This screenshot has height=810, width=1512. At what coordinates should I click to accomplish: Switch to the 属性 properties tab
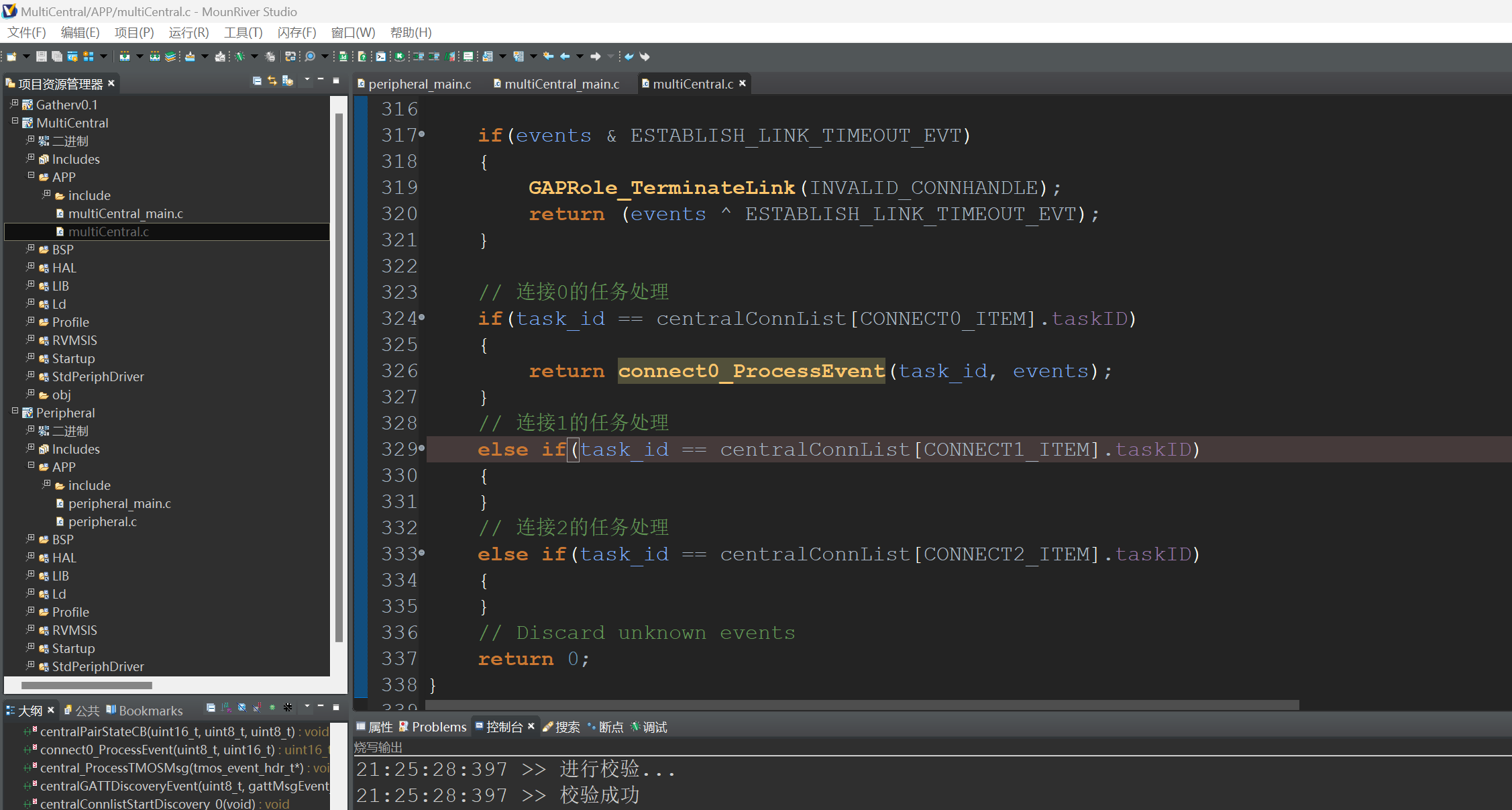pos(375,727)
